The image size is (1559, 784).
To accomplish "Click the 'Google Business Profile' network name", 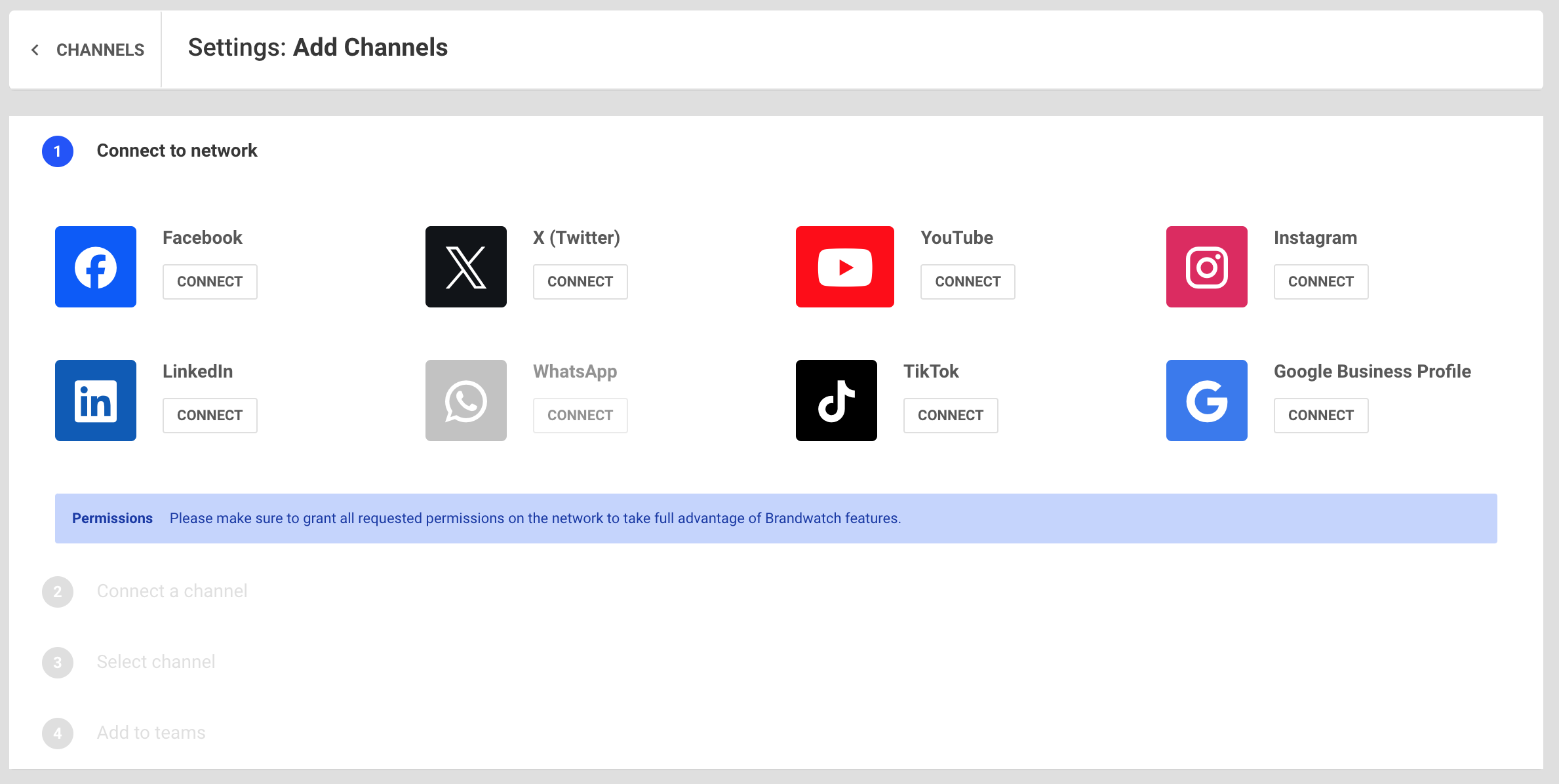I will 1372,372.
